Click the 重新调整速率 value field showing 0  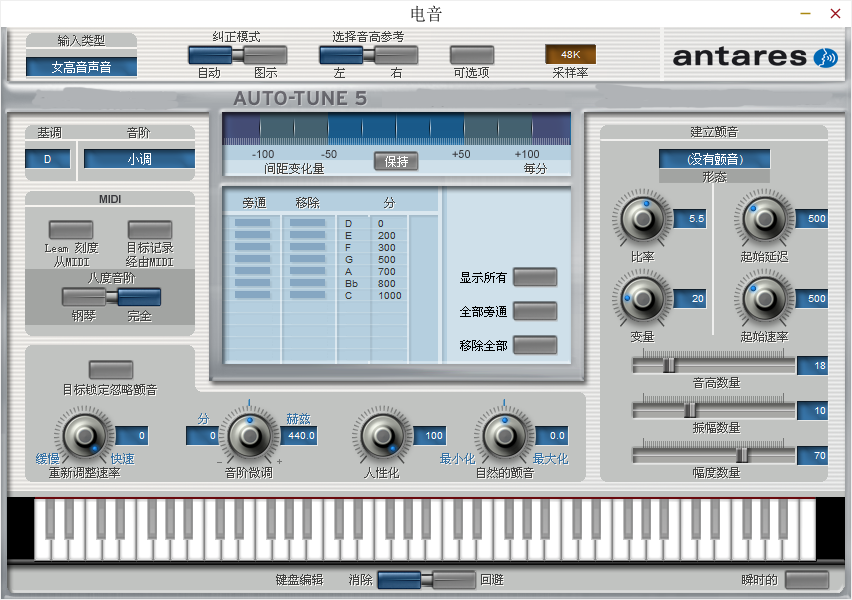[x=131, y=435]
